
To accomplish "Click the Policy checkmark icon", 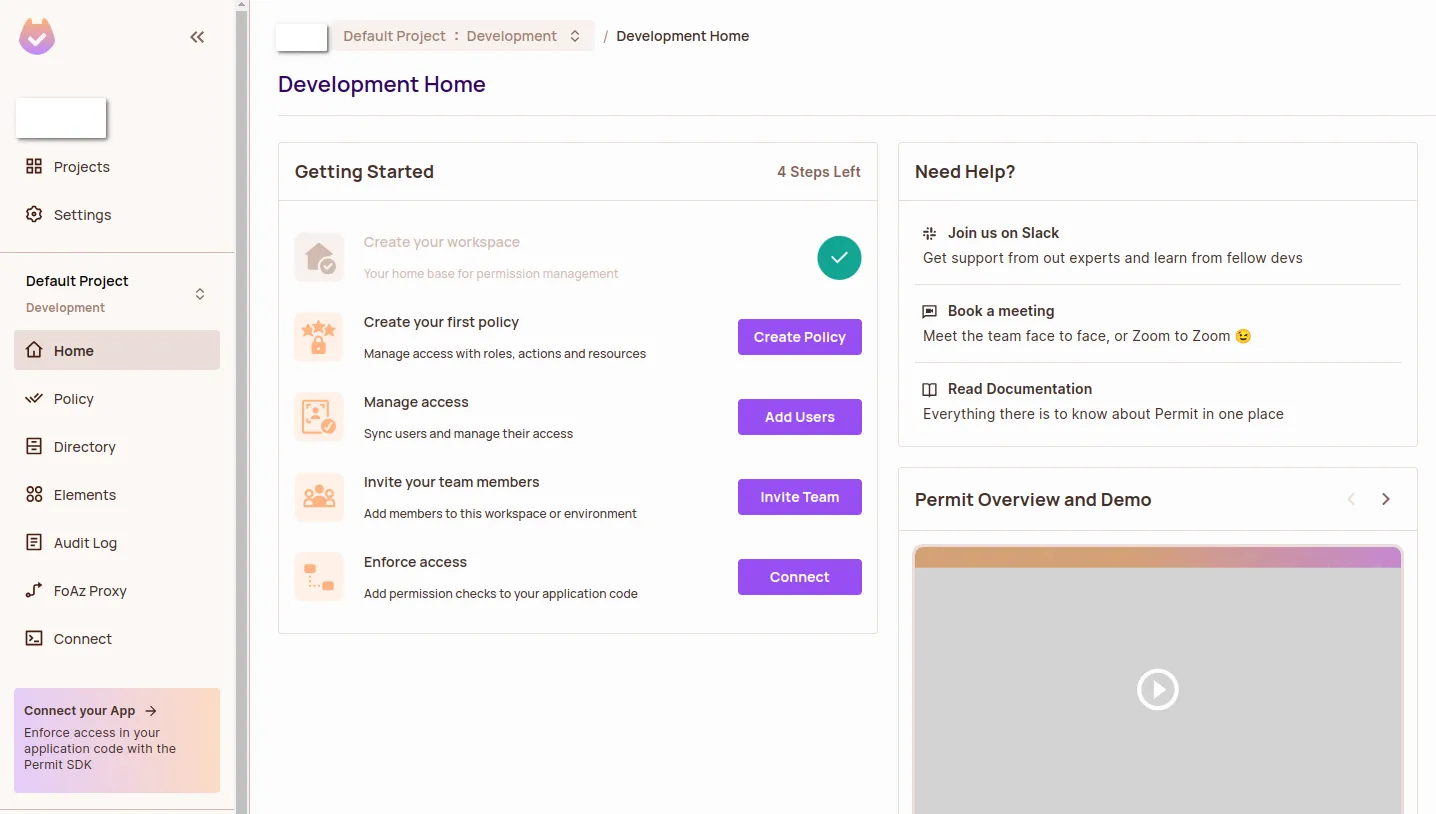I will click(x=34, y=399).
